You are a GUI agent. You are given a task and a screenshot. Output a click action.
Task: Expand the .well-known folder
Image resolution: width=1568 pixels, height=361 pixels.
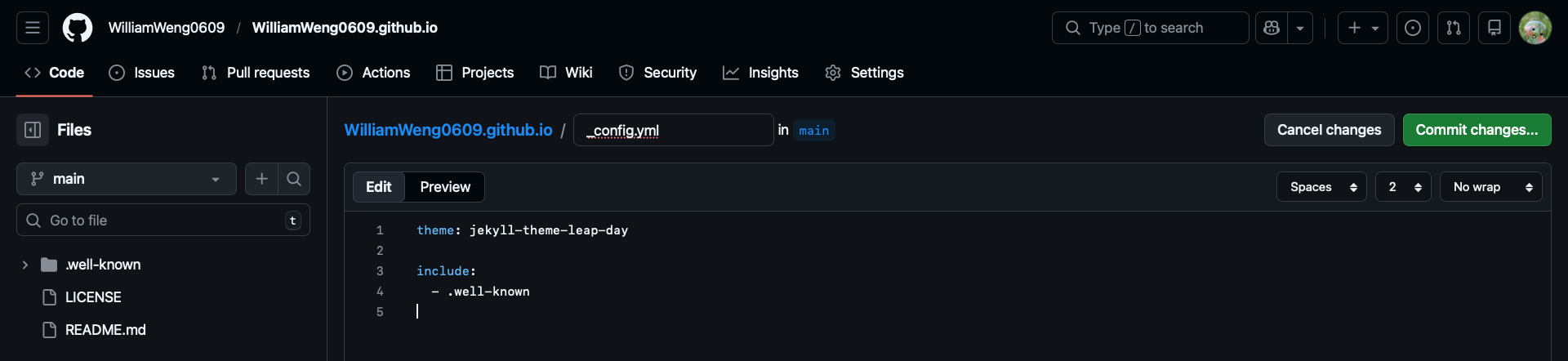coord(25,265)
